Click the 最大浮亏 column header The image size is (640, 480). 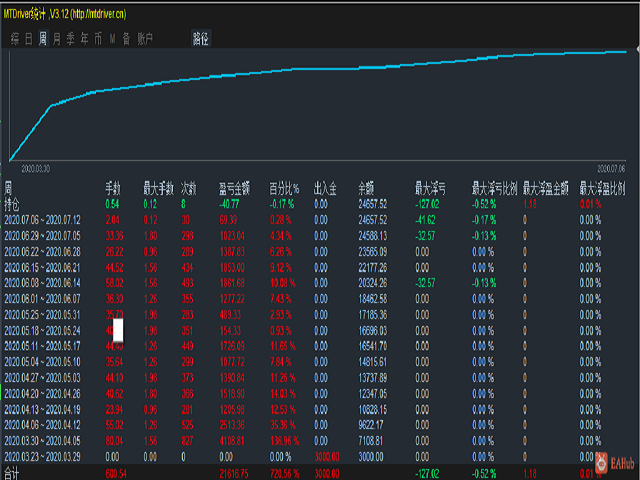[430, 189]
